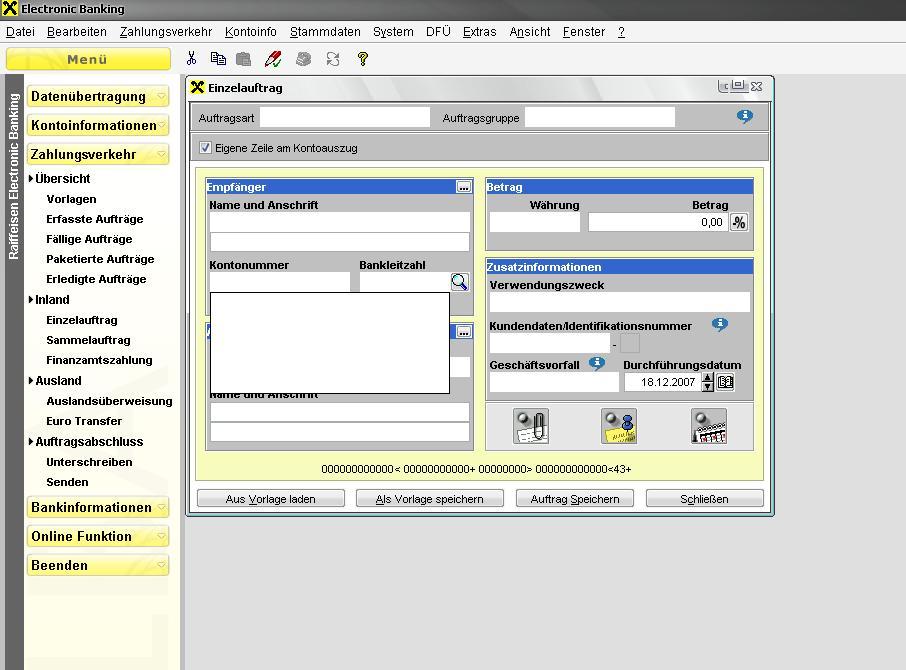Click the Auftrag Speichern button
The image size is (906, 670).
coord(575,499)
